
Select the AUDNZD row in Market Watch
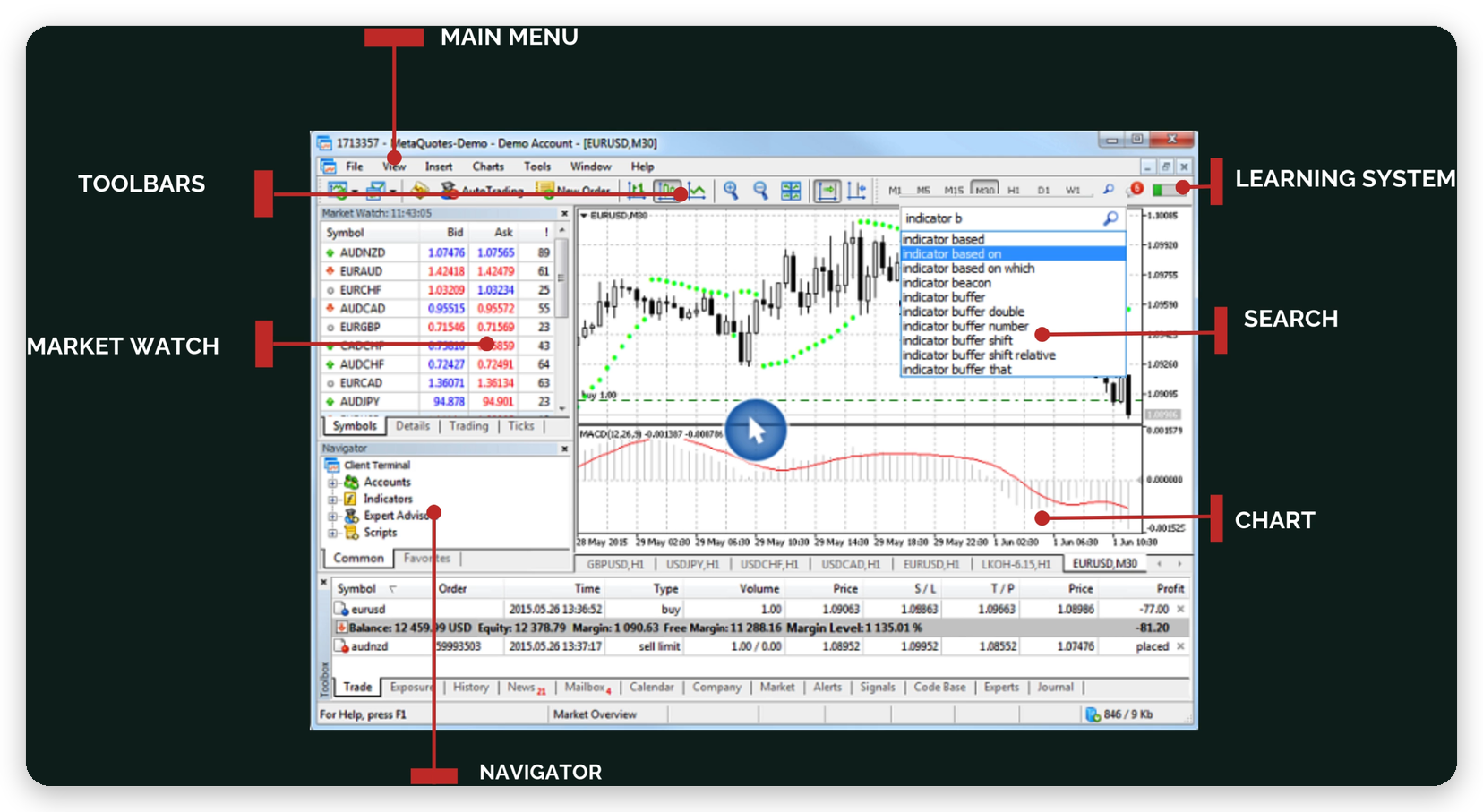(x=439, y=253)
